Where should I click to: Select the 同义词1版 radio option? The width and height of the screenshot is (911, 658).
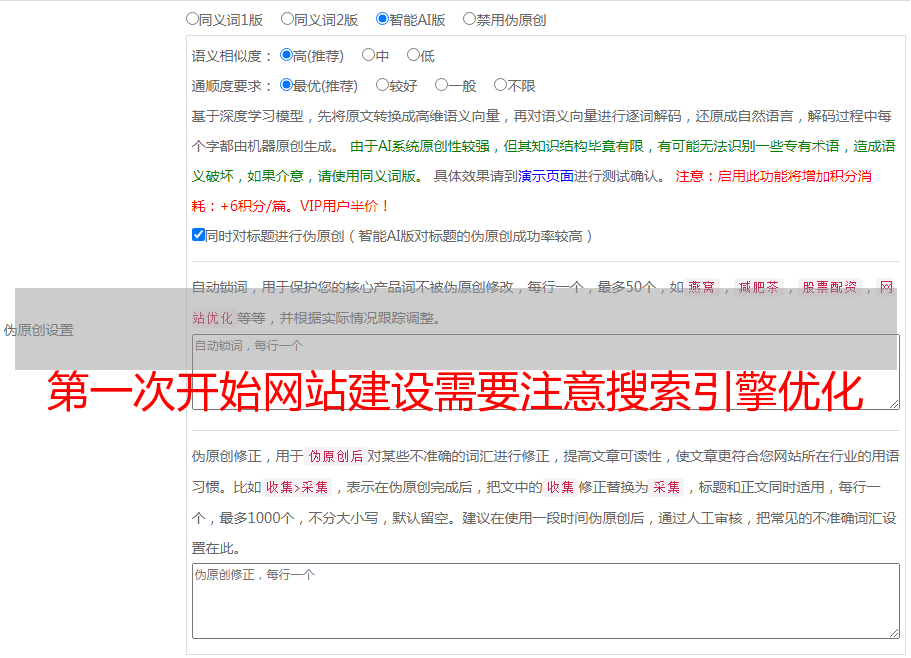click(192, 19)
